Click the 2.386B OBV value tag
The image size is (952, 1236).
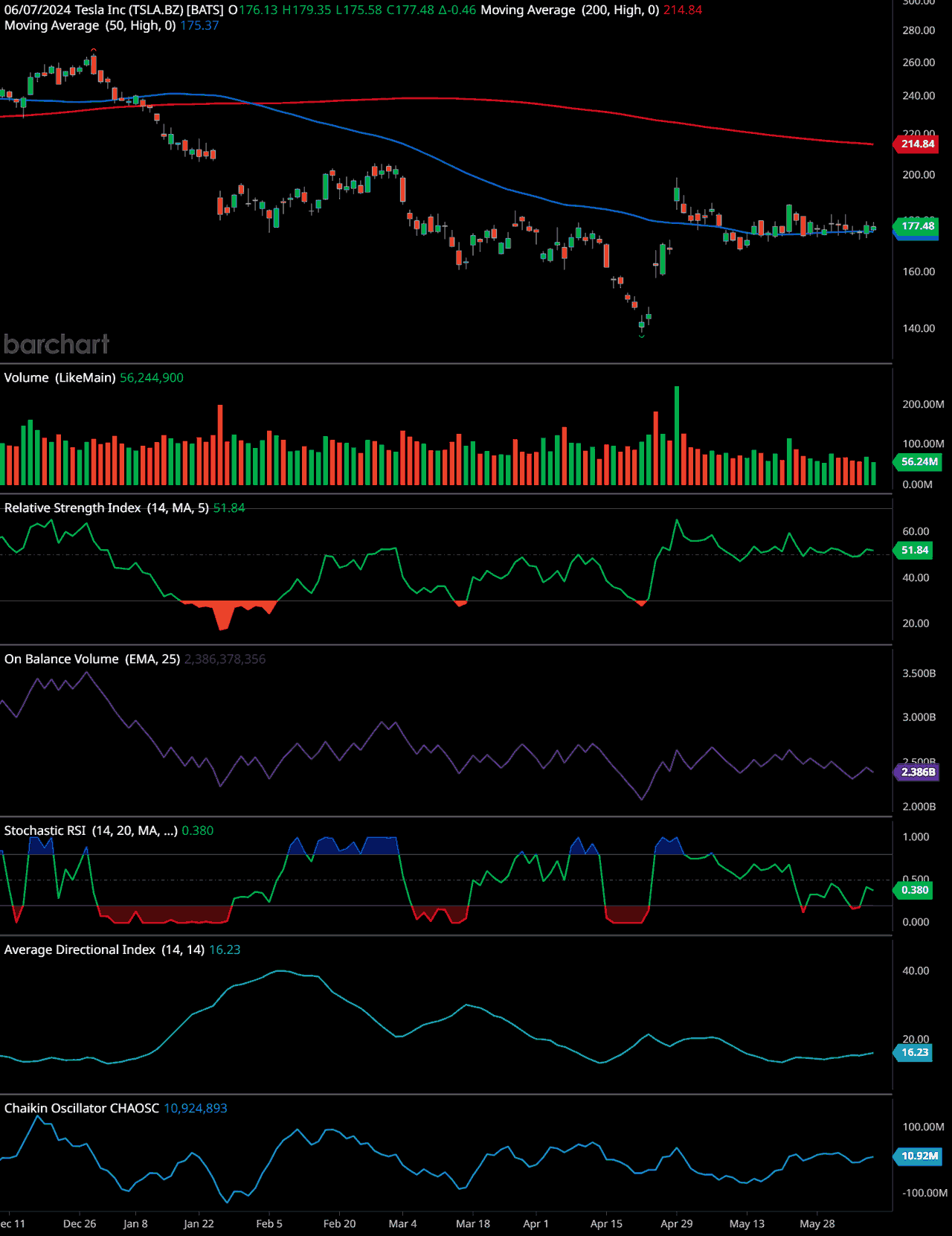coord(917,772)
